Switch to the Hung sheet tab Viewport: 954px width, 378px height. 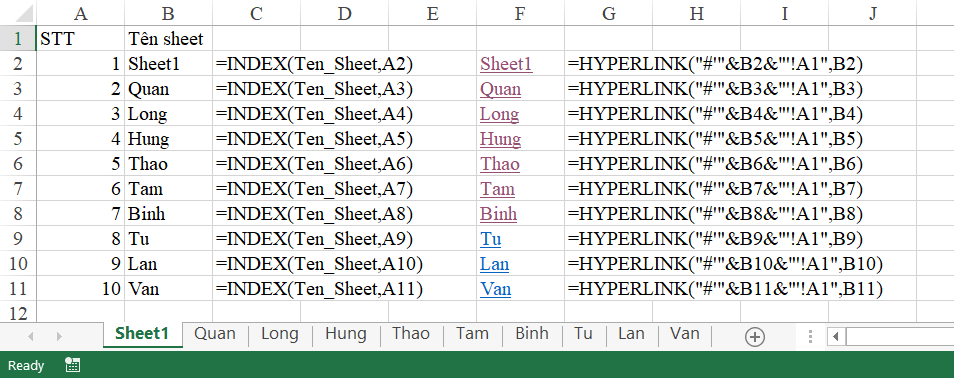click(346, 334)
